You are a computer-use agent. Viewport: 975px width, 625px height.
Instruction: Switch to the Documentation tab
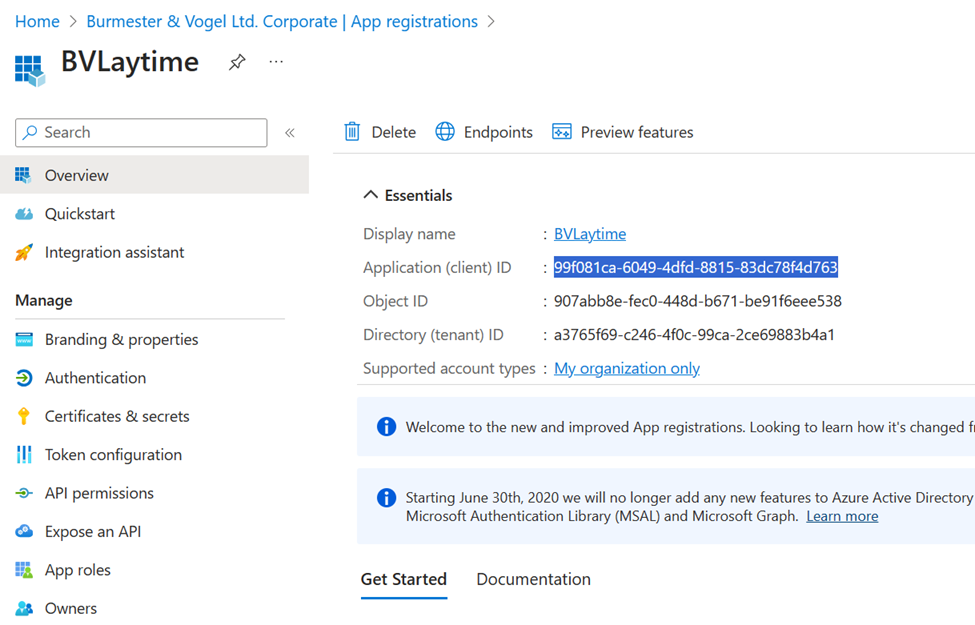click(x=534, y=579)
